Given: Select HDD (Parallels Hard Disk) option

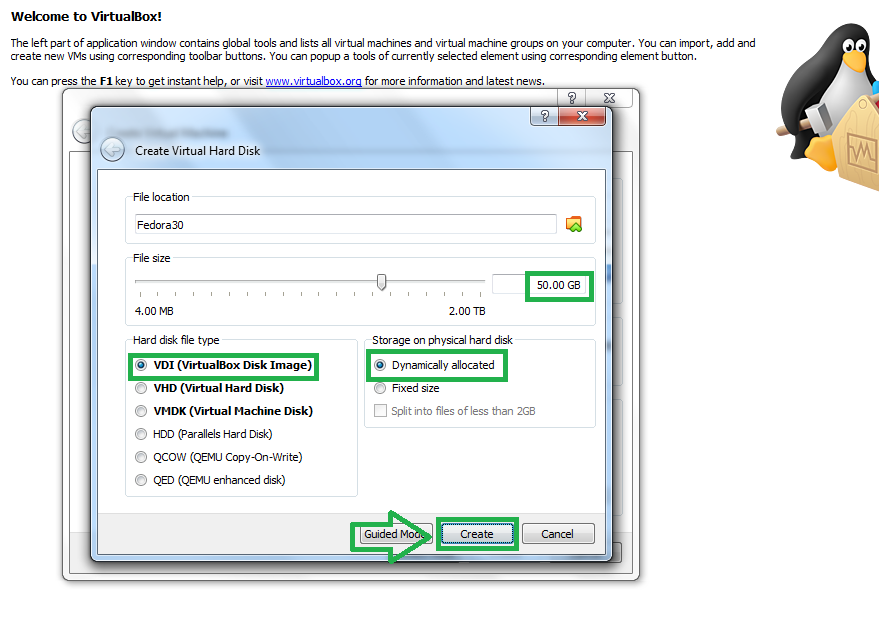Looking at the screenshot, I should point(203,434).
